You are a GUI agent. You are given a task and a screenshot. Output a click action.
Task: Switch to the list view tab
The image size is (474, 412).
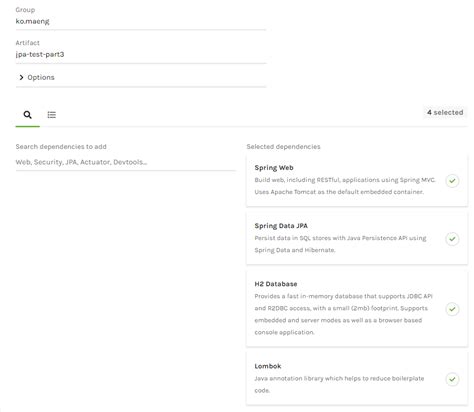52,115
